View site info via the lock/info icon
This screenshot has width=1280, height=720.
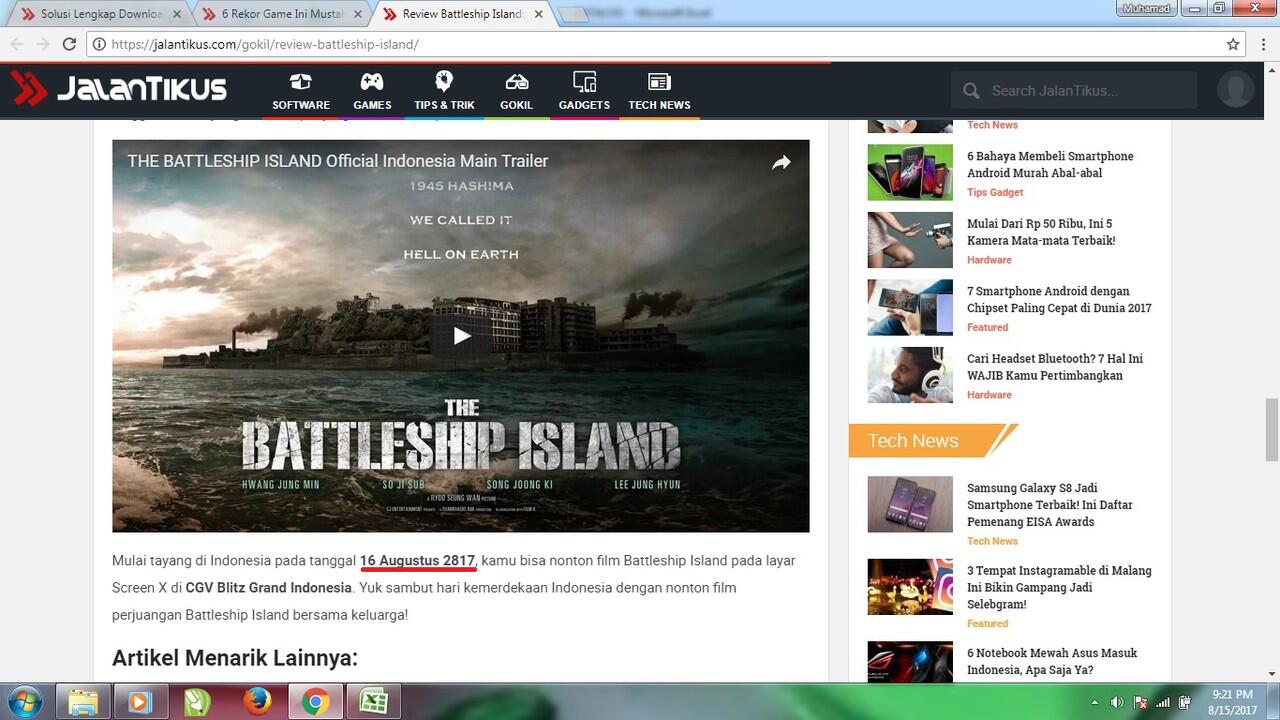[x=99, y=44]
